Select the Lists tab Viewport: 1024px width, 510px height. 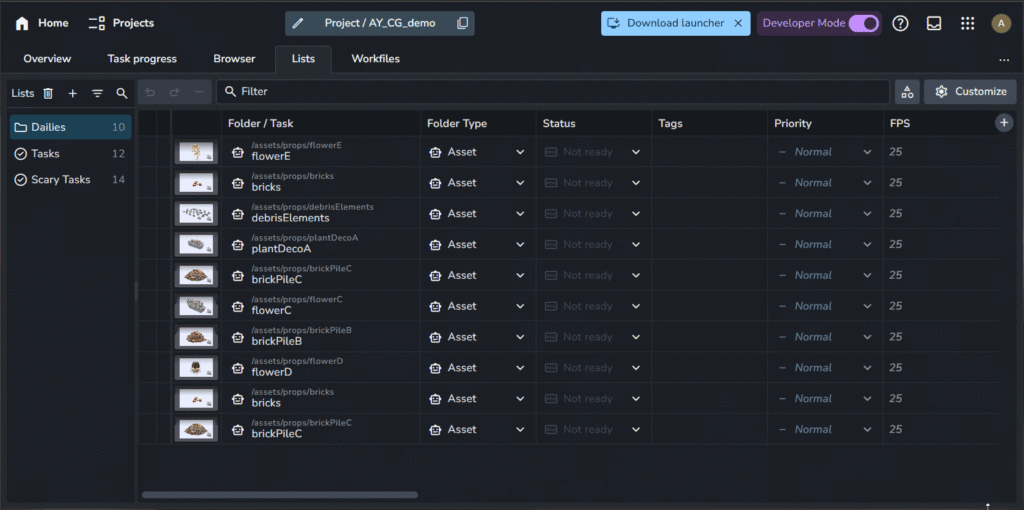click(303, 59)
